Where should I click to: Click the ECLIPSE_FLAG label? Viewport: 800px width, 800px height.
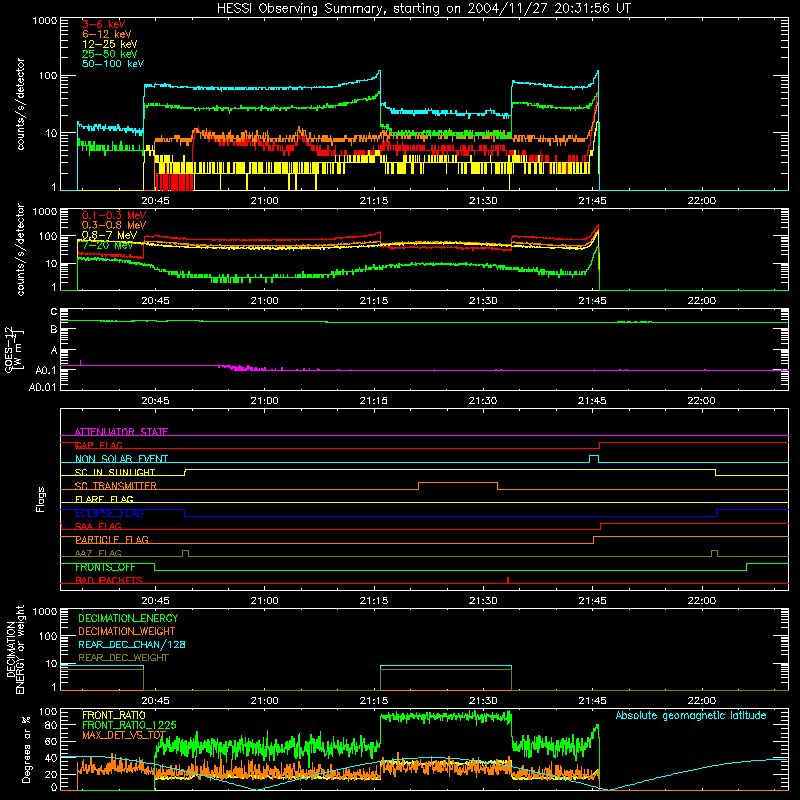[x=109, y=513]
